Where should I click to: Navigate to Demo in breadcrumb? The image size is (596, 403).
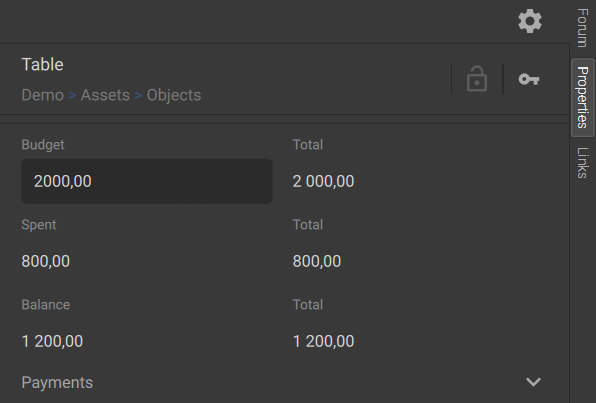(43, 95)
